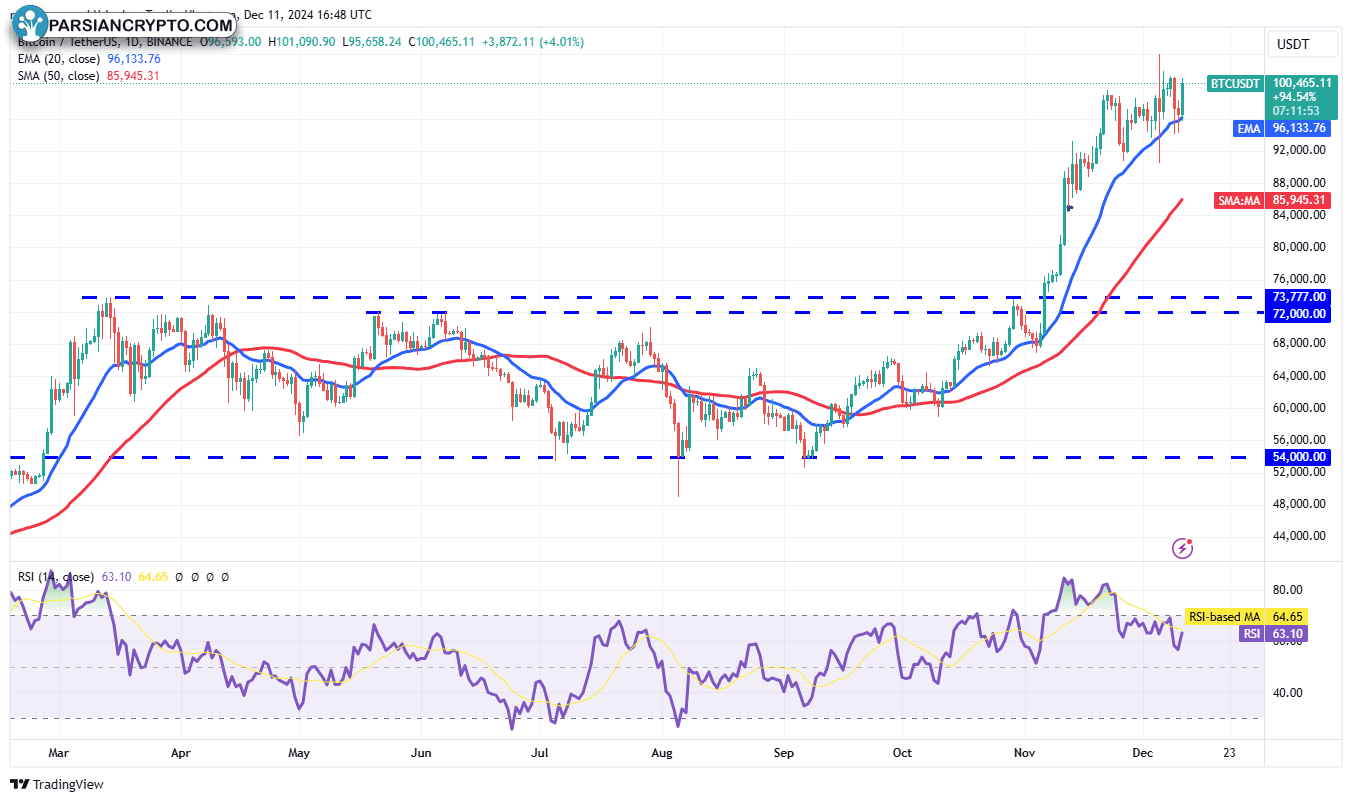Viewport: 1352px width, 802px height.
Task: Click the TradingView logo at chart bottom
Action: [57, 784]
